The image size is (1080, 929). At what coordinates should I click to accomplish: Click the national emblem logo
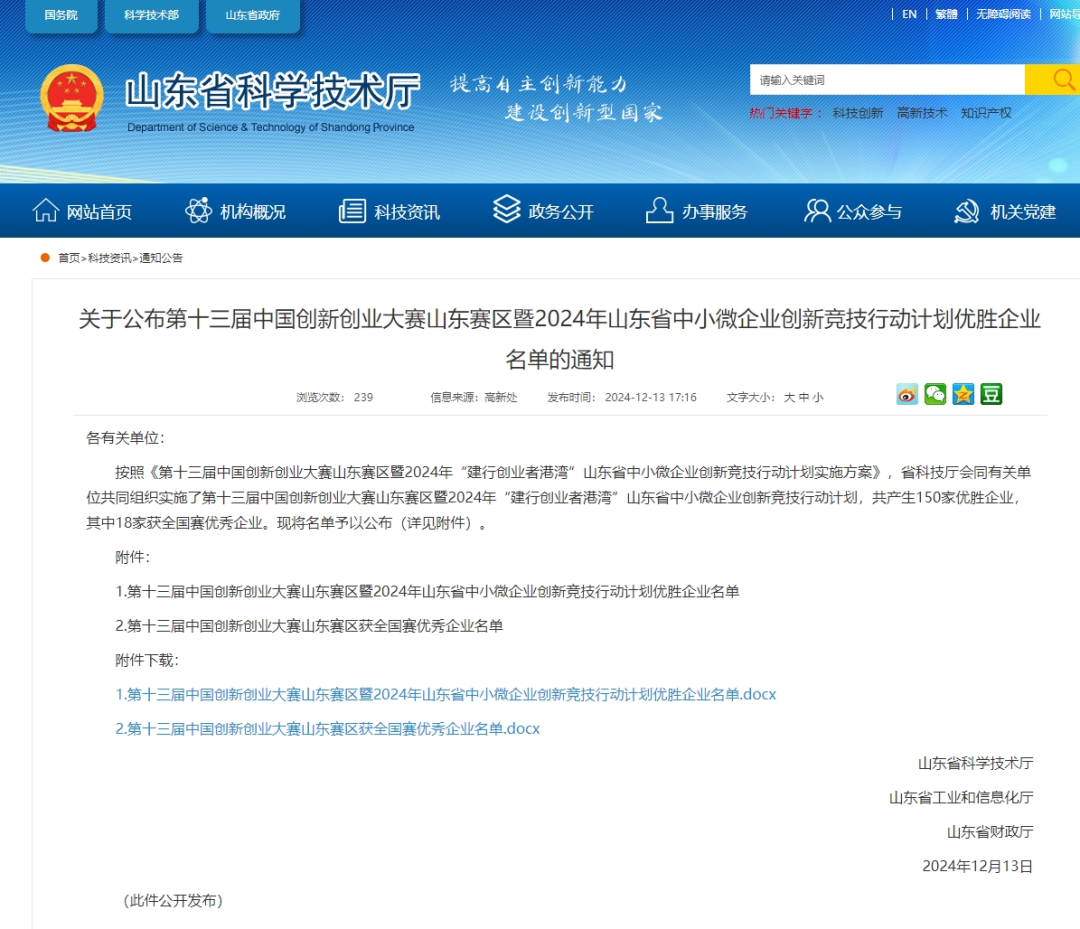pos(72,98)
